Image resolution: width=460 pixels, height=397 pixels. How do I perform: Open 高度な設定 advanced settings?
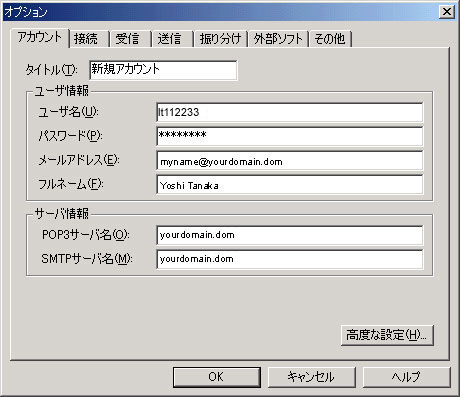(x=387, y=335)
